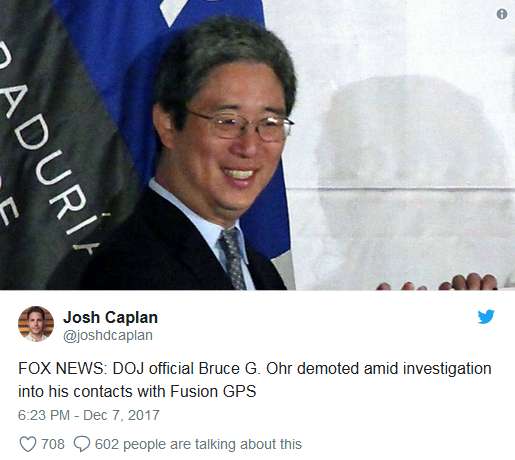This screenshot has width=515, height=460.
Task: Click the name 'Bruce G. Ohr' in tweet text
Action: point(245,369)
